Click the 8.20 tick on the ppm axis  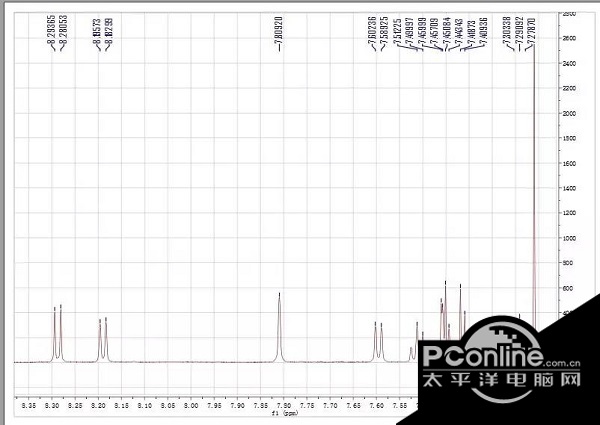(x=98, y=405)
